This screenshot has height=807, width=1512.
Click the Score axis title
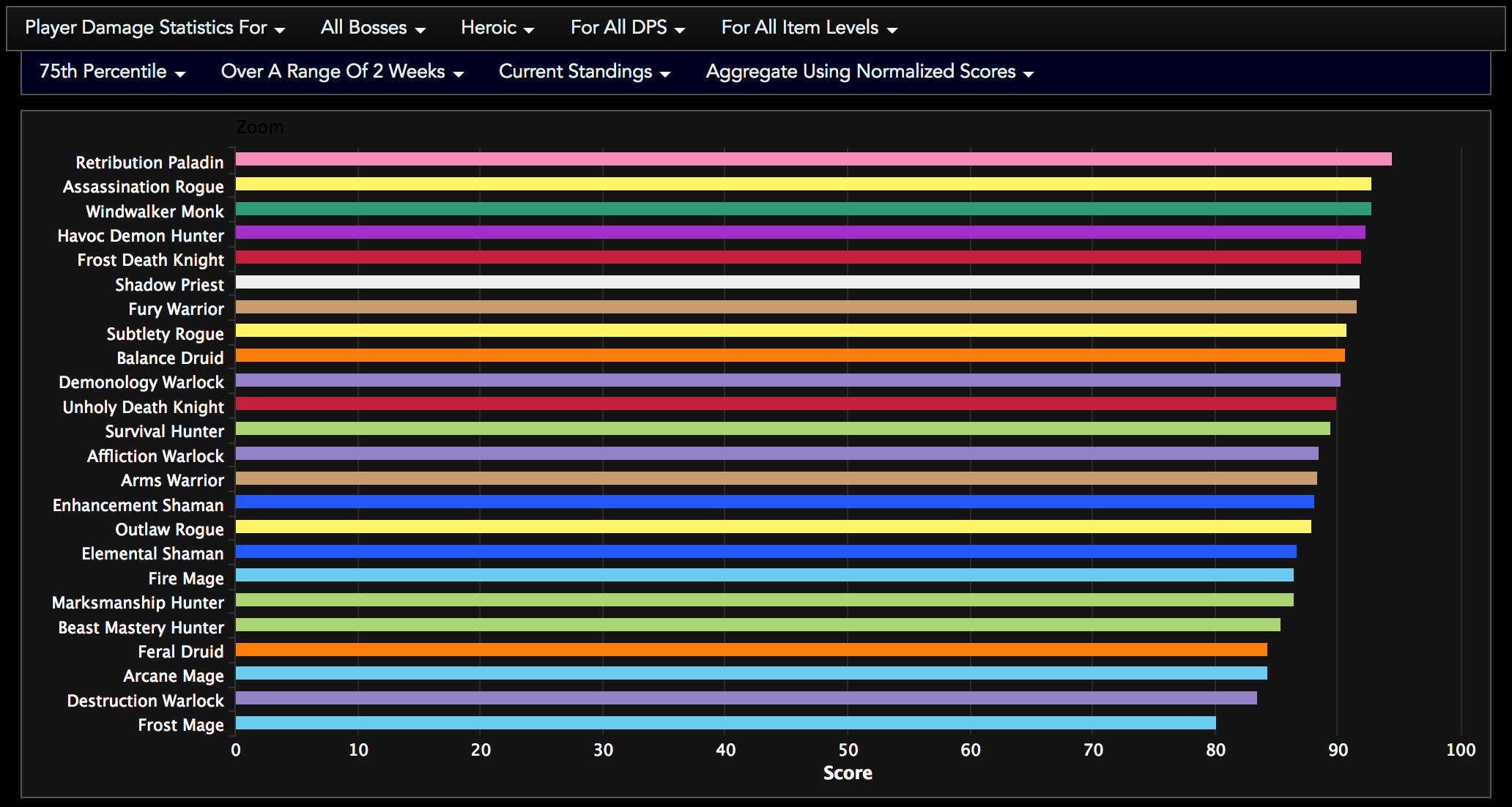point(848,773)
